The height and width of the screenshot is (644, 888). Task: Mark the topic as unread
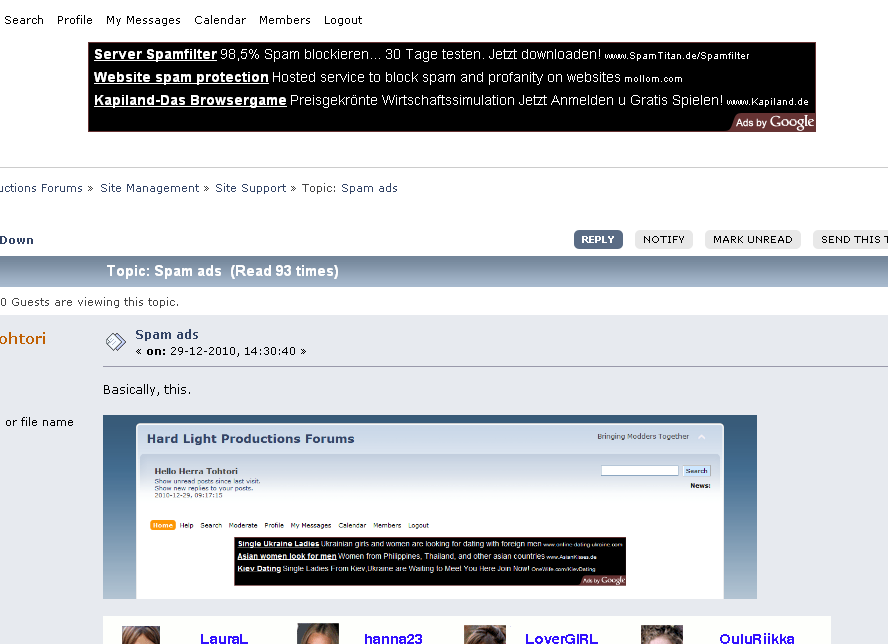pos(753,240)
